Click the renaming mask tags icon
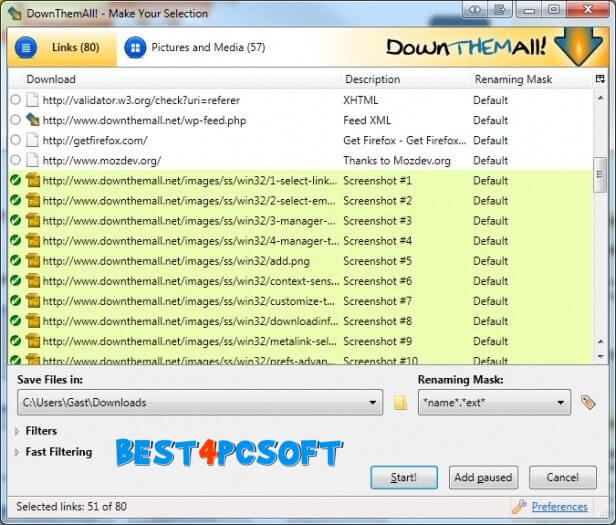The height and width of the screenshot is (525, 616). click(588, 402)
